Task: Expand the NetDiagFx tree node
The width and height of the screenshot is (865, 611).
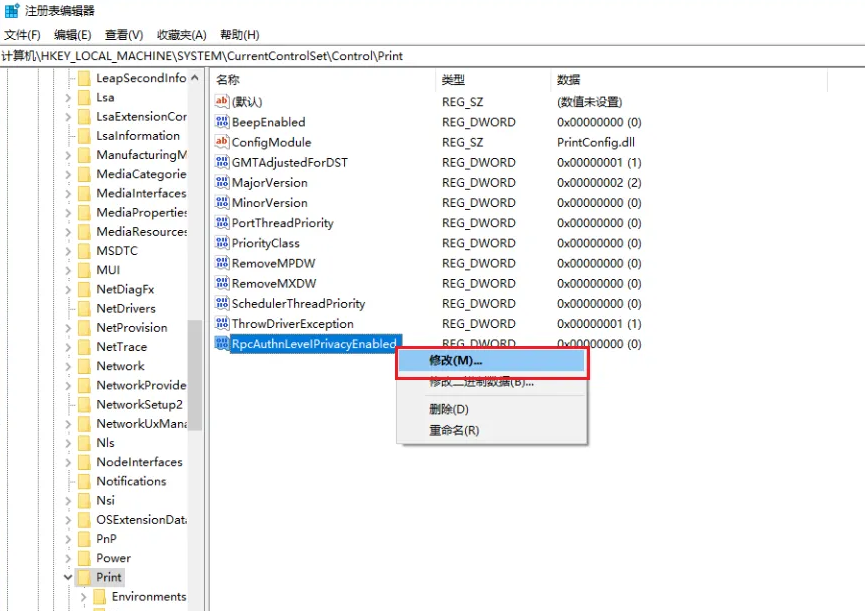Action: (x=68, y=288)
